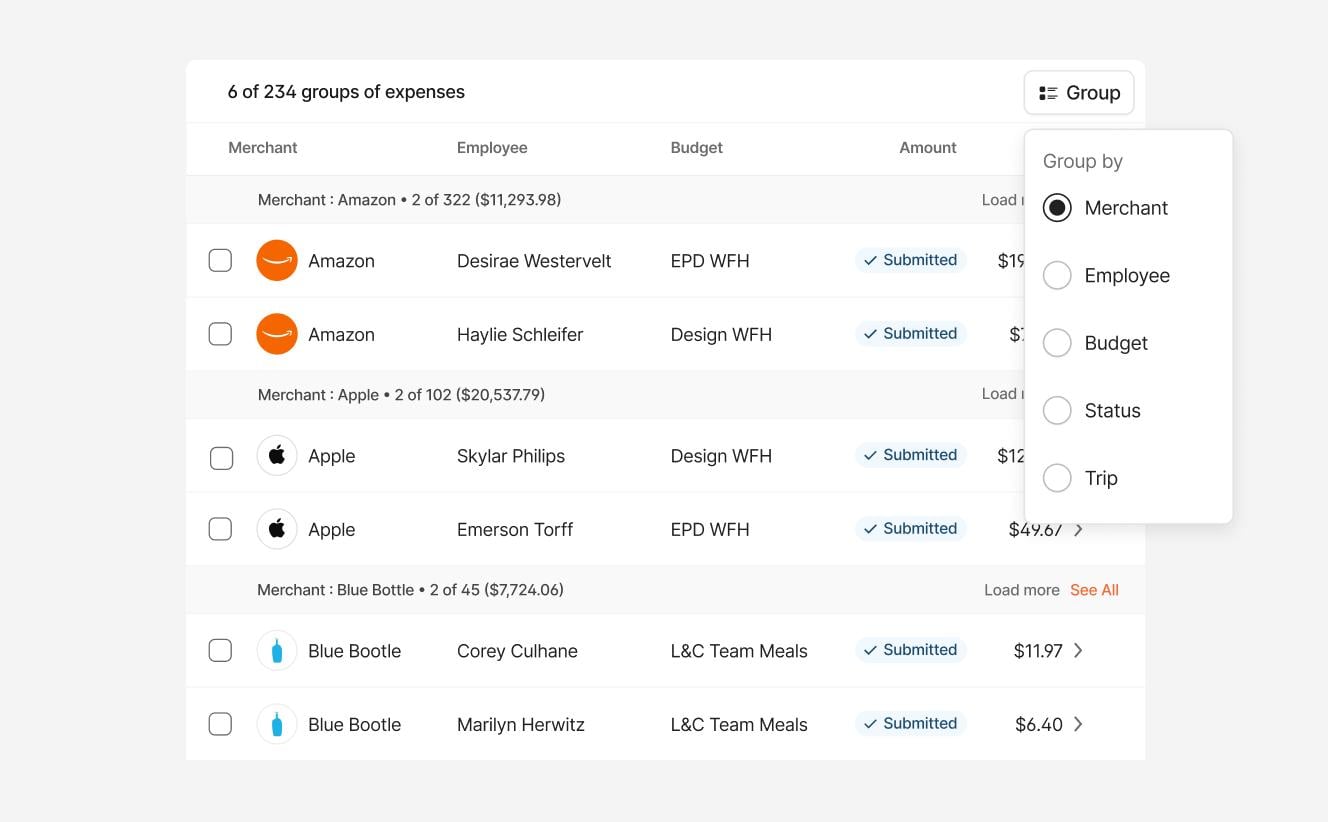1328x822 pixels.
Task: Expand details for the $6.40 Blue Bootle expense
Action: click(1079, 724)
